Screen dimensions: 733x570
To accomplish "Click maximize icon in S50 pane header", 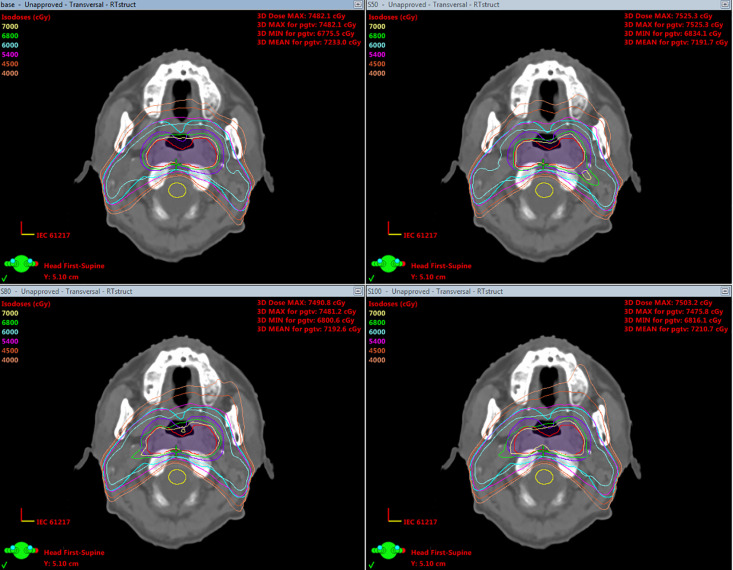I will click(x=725, y=4).
